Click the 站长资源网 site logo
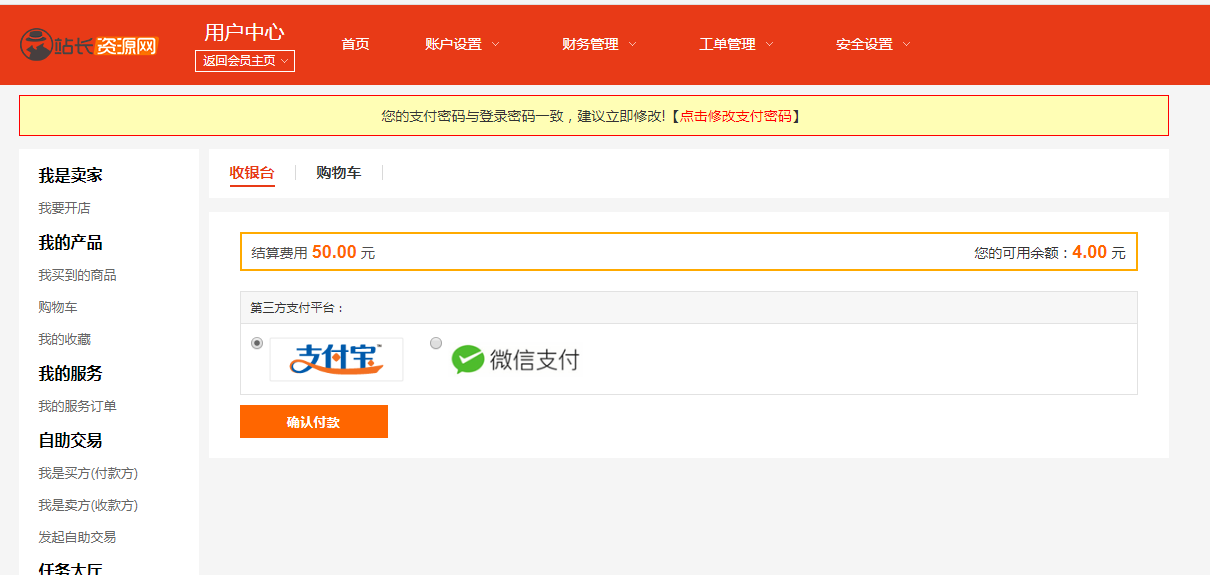The image size is (1210, 575). (89, 45)
